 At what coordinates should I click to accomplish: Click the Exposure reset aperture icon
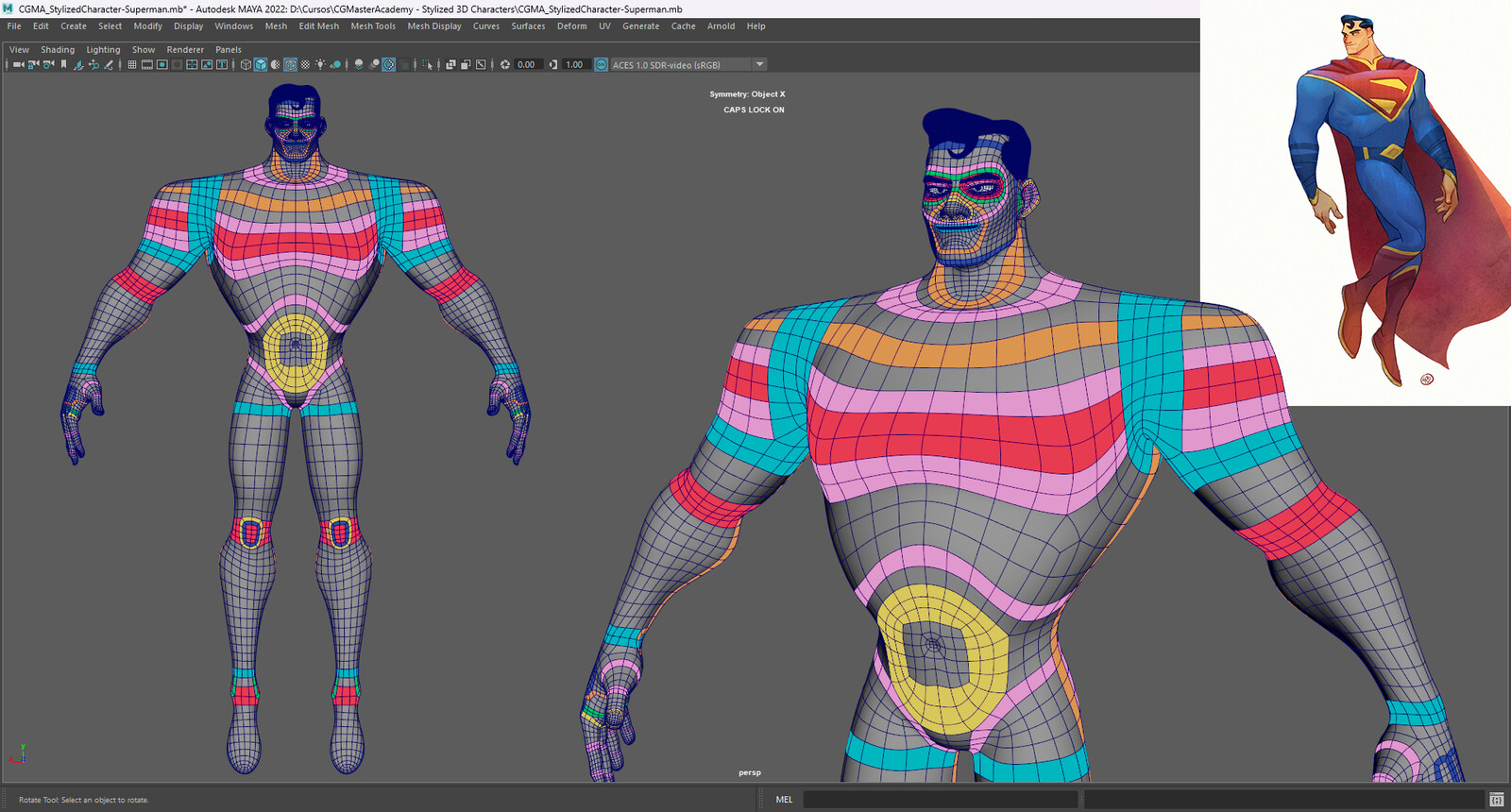pyautogui.click(x=505, y=64)
